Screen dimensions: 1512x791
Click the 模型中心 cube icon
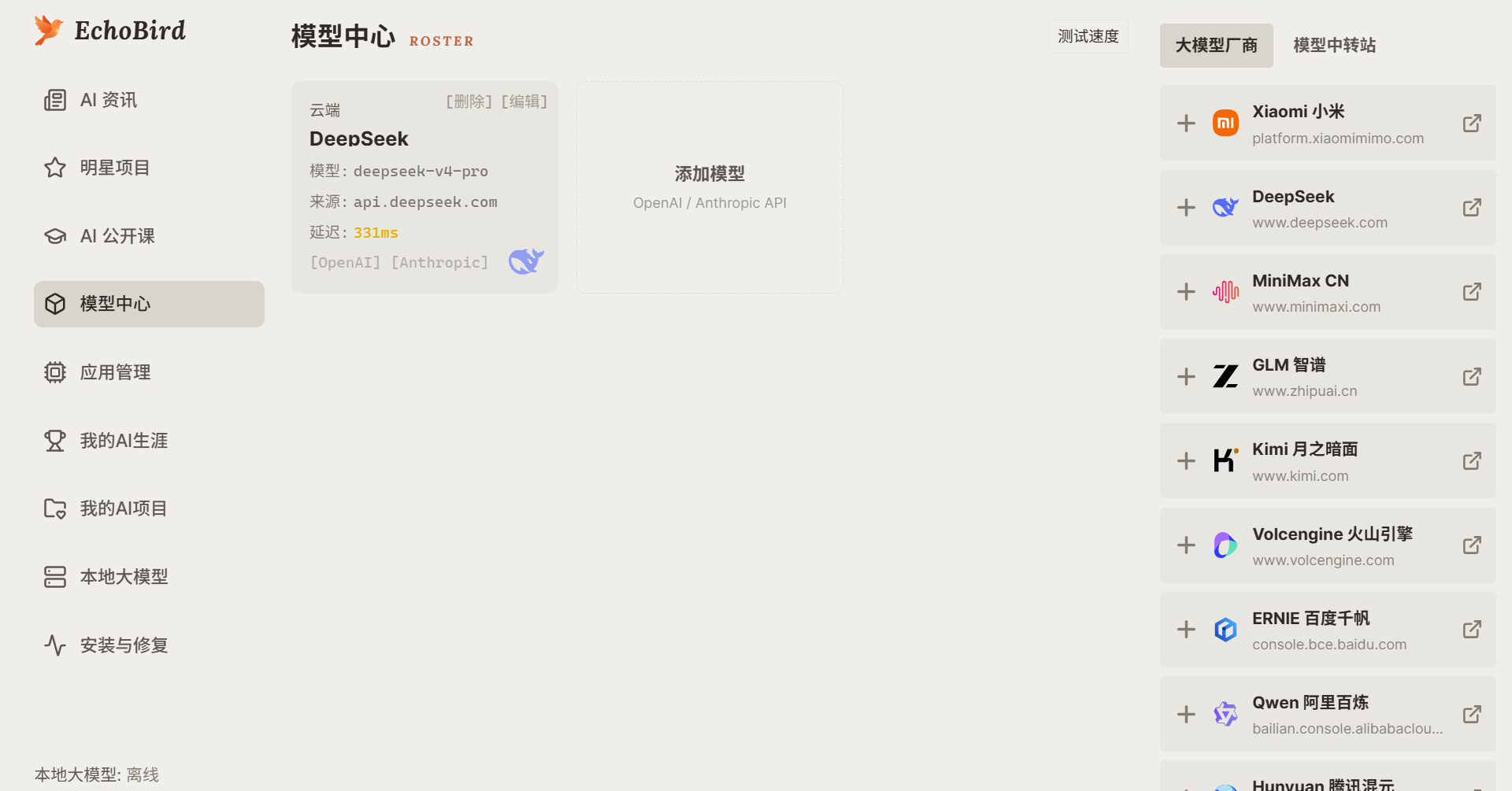(x=55, y=304)
